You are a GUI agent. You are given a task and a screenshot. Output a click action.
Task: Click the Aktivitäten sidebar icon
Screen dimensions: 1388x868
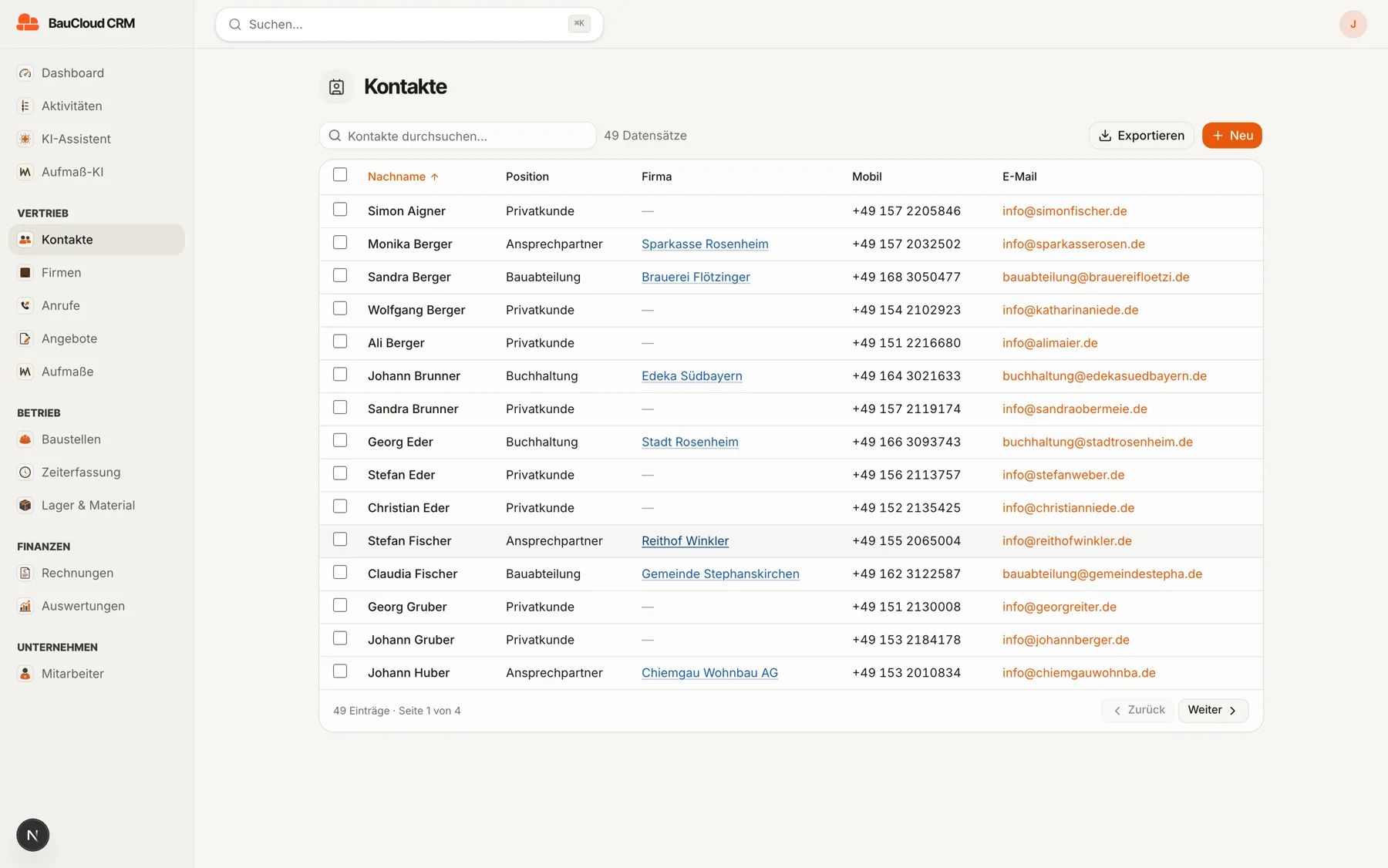(25, 106)
